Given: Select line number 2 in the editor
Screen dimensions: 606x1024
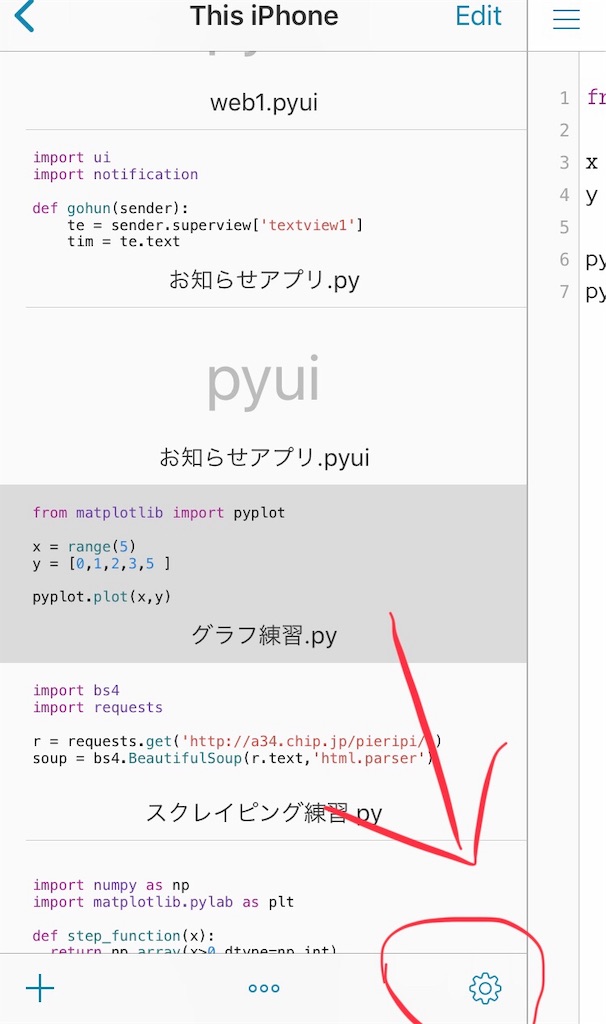Looking at the screenshot, I should 564,130.
